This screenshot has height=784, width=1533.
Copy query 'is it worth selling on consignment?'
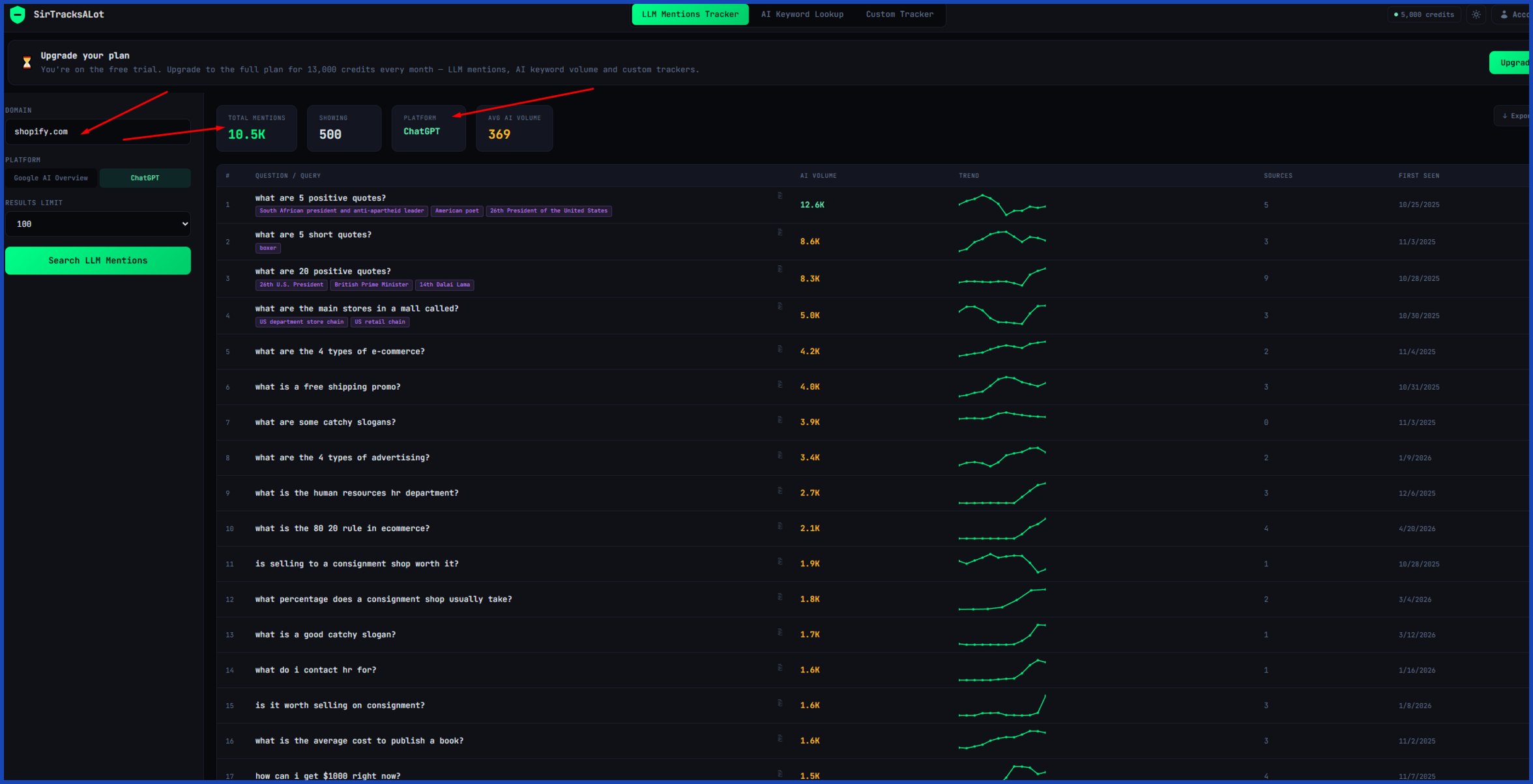[x=780, y=703]
